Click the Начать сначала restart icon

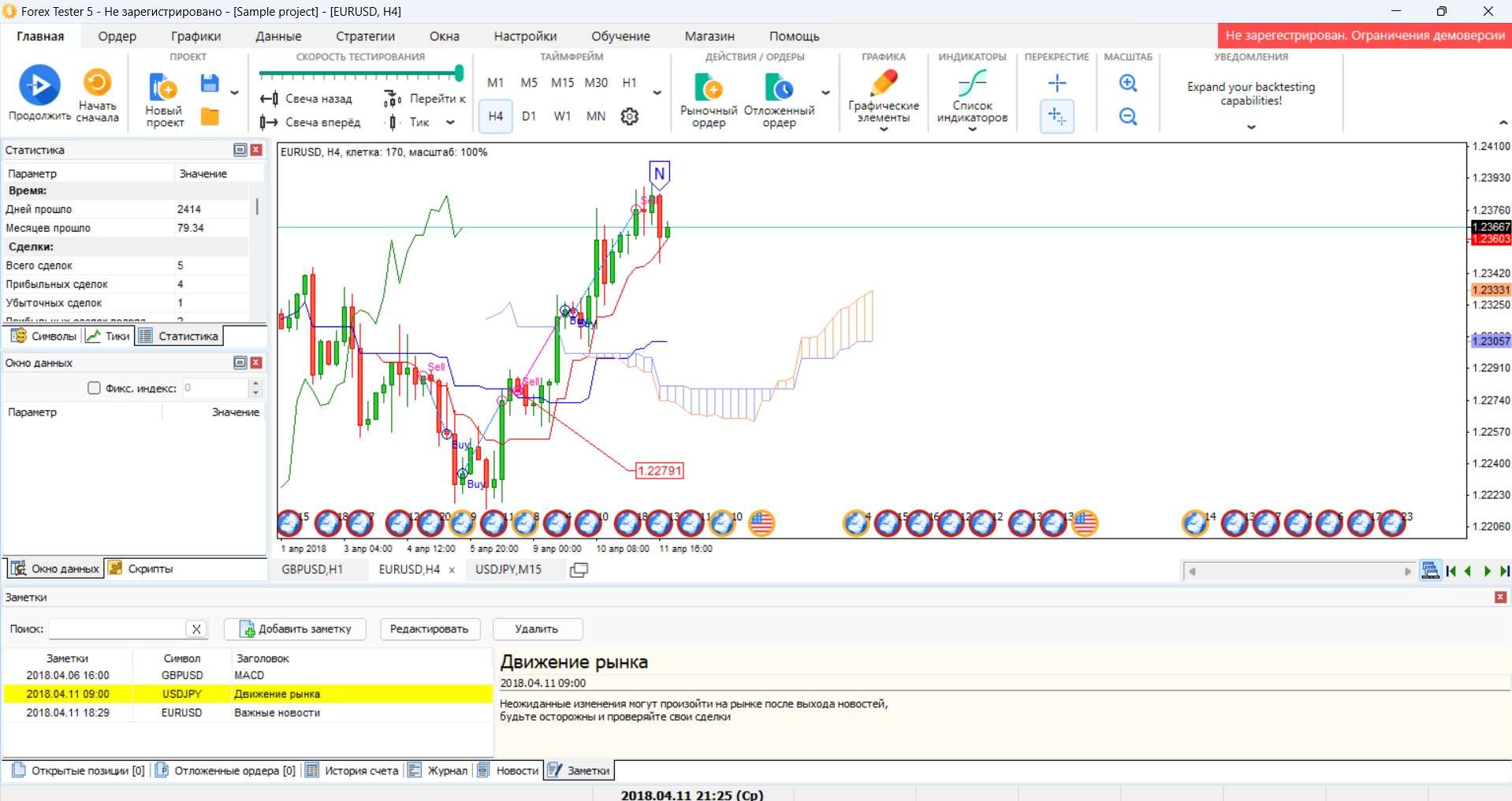click(x=97, y=82)
